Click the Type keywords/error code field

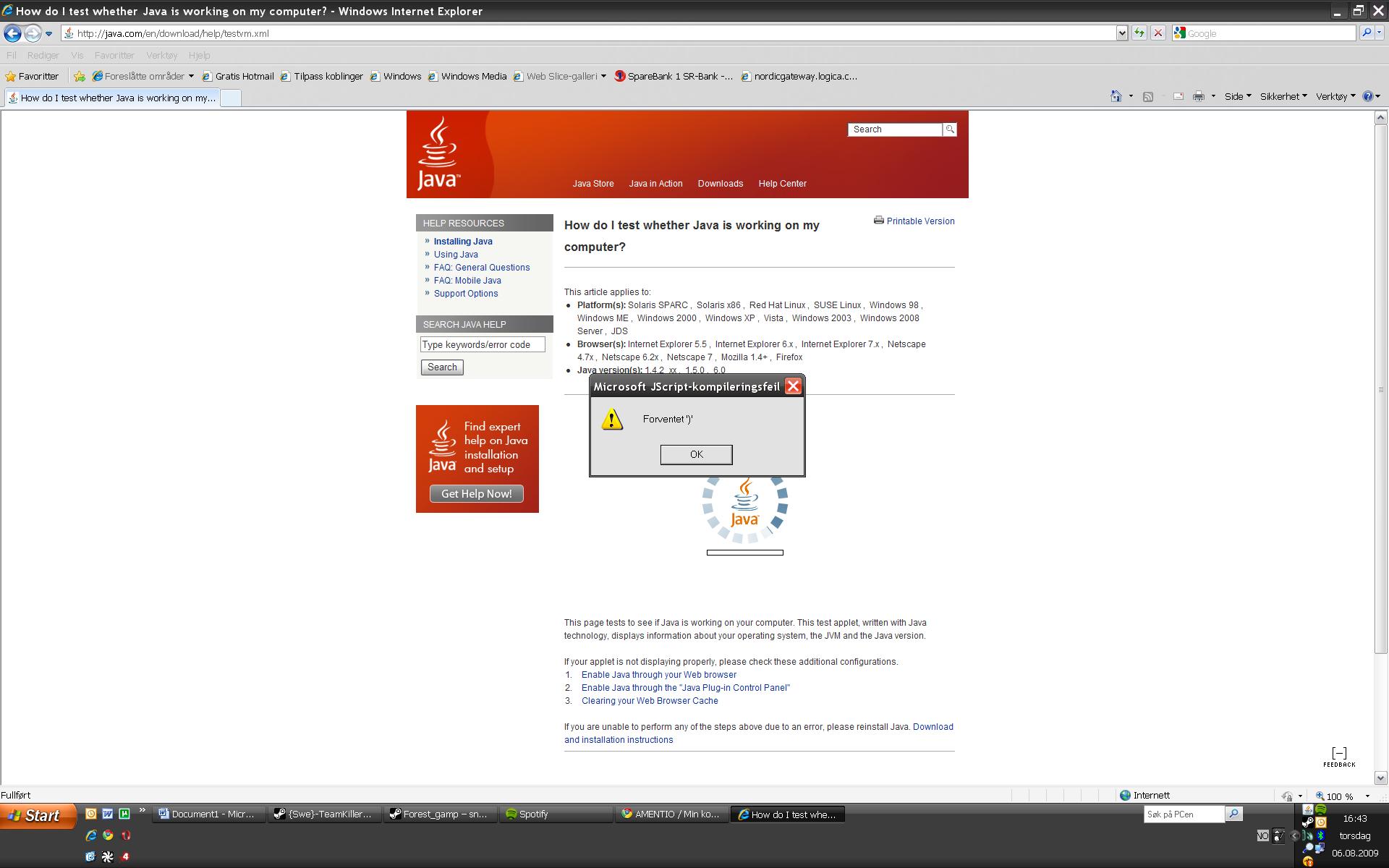point(483,345)
